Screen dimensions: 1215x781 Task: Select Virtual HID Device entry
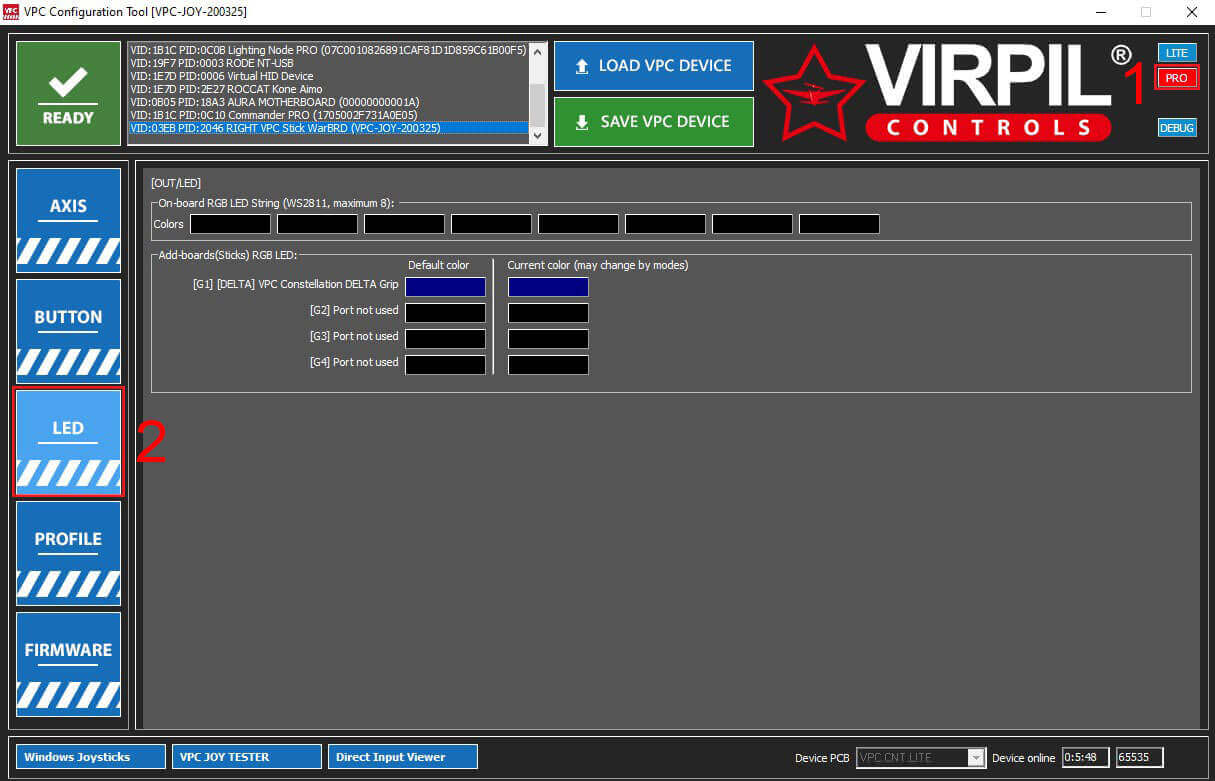pyautogui.click(x=328, y=76)
